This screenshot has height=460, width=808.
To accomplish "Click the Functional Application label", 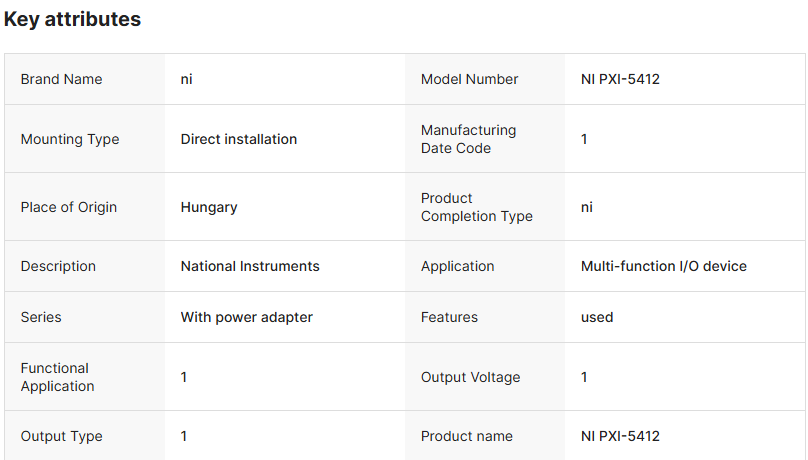I will 57,377.
